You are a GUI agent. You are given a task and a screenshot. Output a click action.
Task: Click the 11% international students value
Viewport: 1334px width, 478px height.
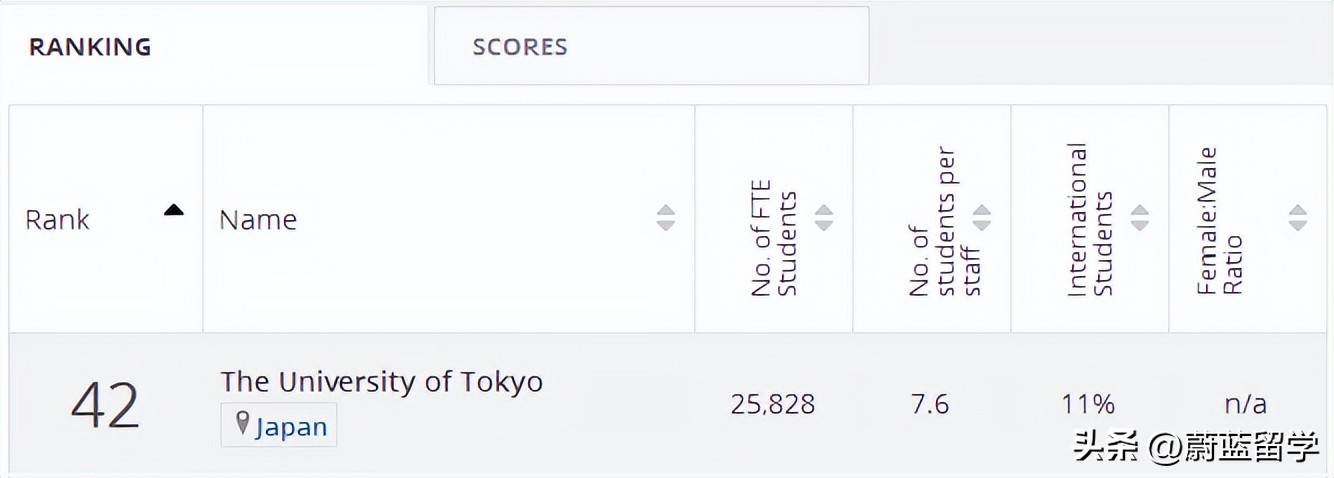1088,404
